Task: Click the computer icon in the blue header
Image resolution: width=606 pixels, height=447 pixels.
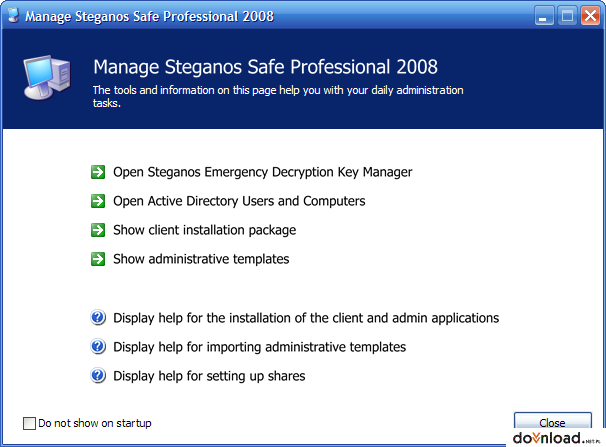Action: tap(47, 78)
